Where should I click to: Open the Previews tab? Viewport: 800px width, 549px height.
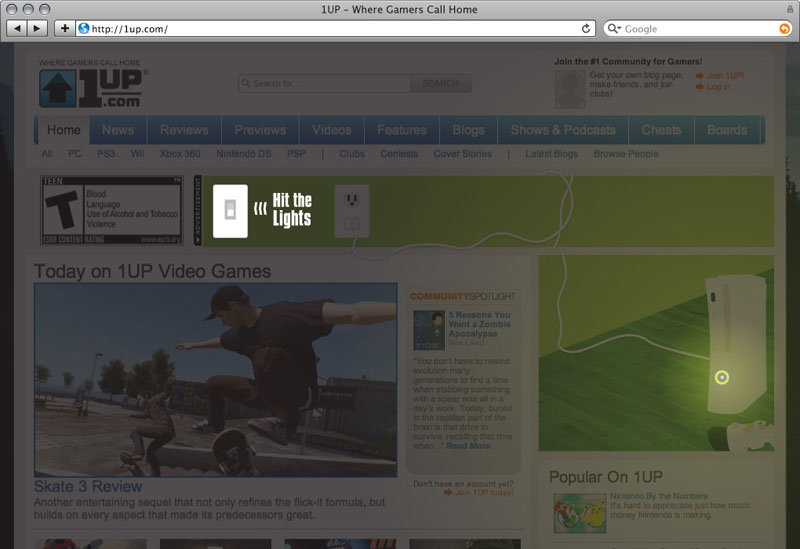pyautogui.click(x=260, y=130)
